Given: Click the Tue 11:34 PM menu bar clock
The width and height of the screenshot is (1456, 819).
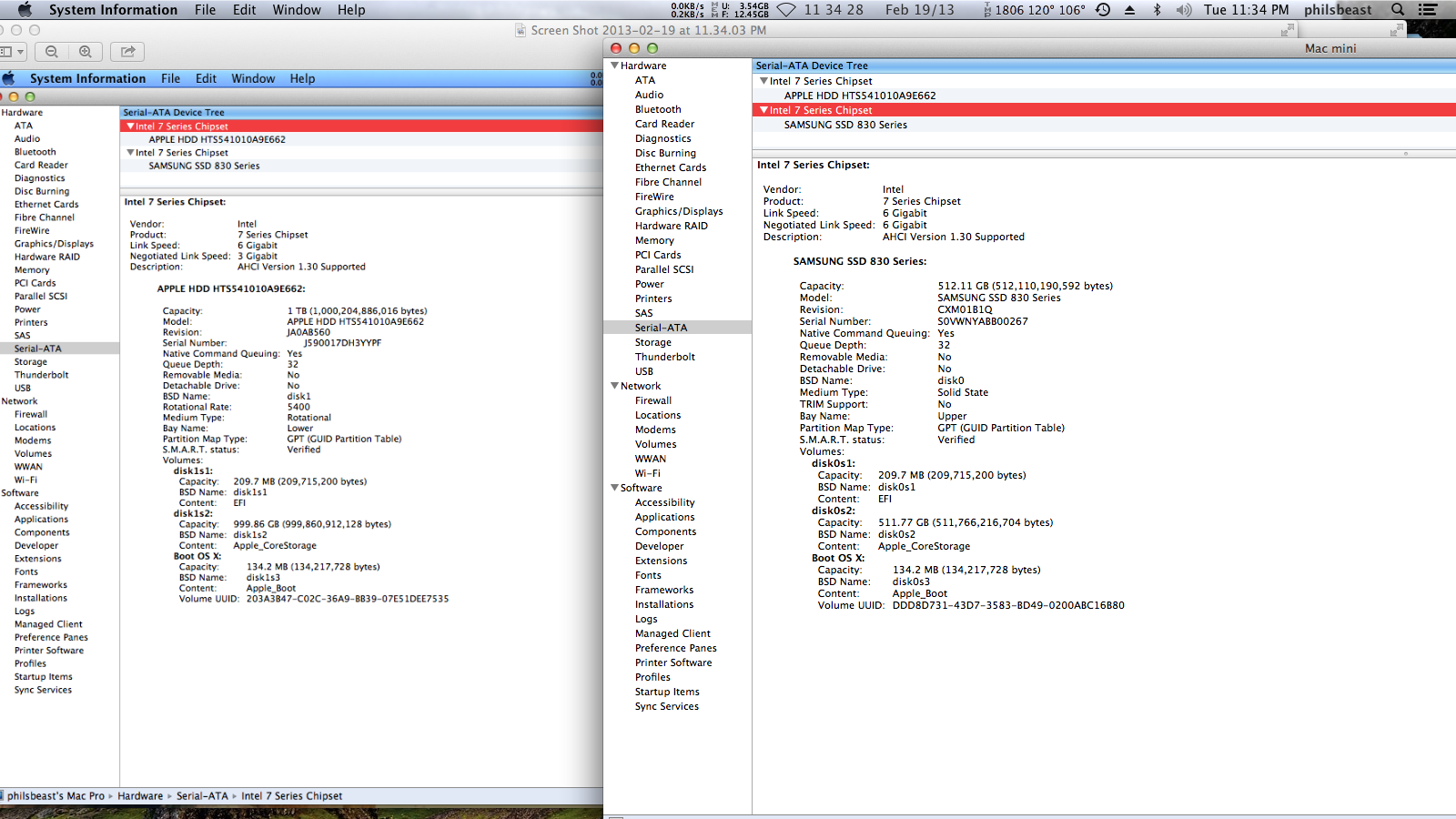Looking at the screenshot, I should pyautogui.click(x=1246, y=10).
